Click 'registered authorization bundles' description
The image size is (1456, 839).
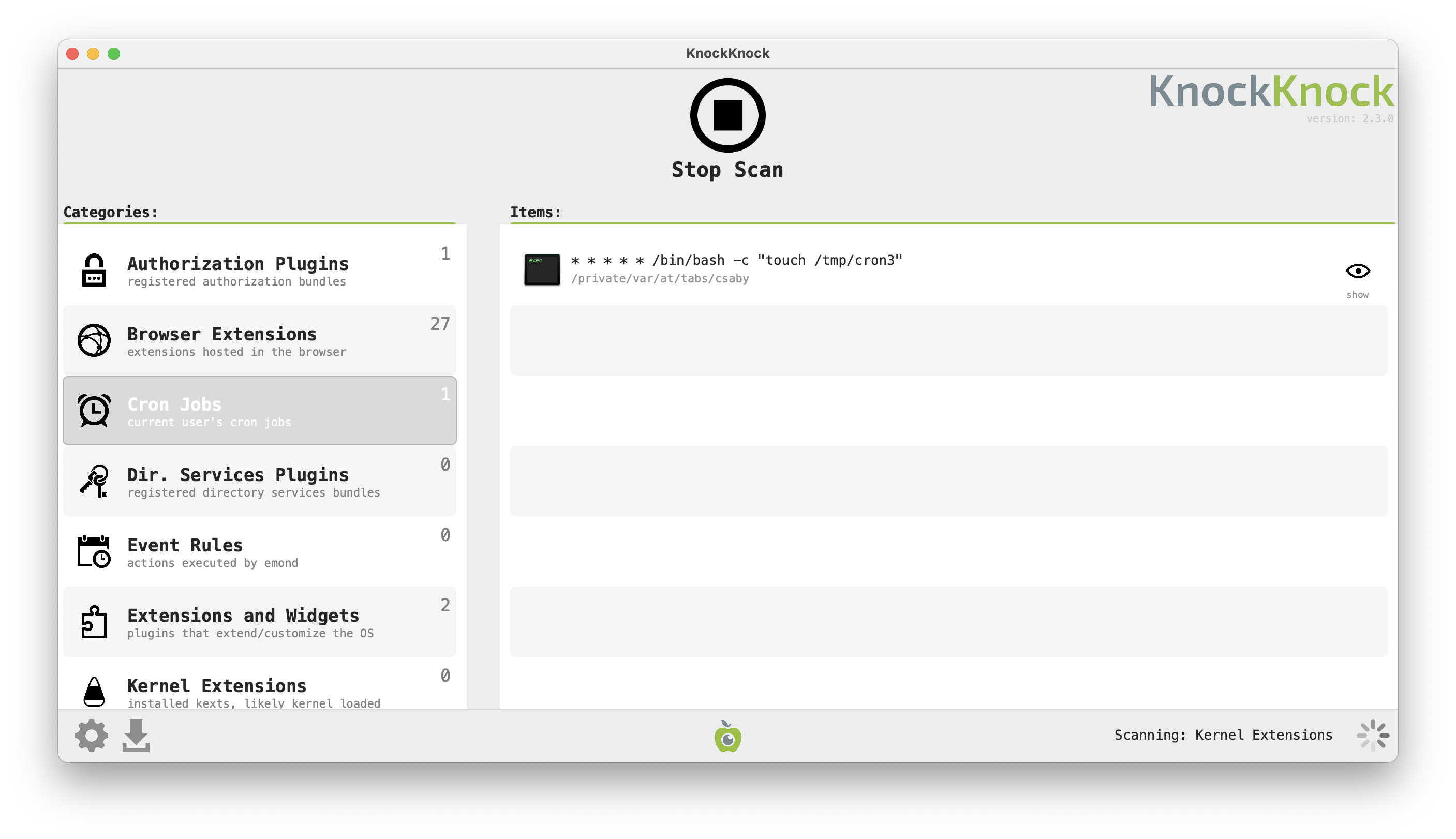[236, 282]
